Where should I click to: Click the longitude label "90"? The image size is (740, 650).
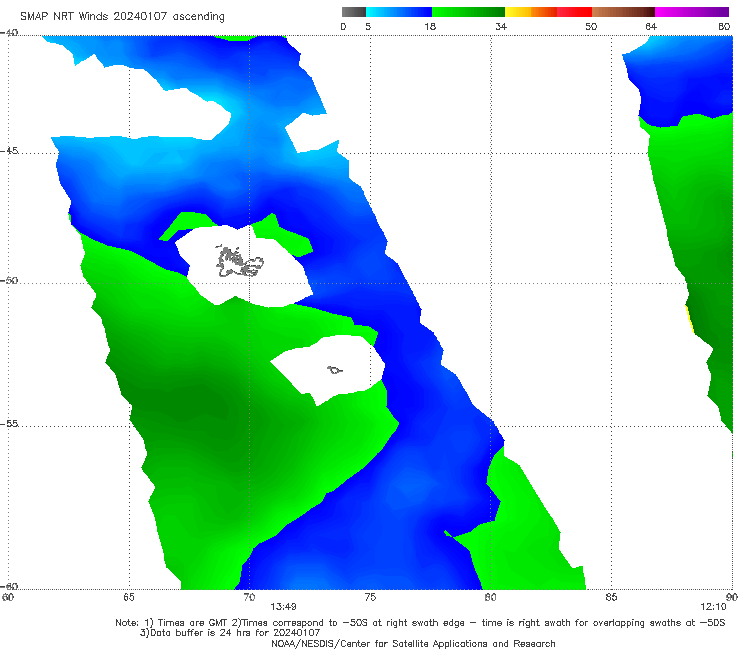click(732, 597)
